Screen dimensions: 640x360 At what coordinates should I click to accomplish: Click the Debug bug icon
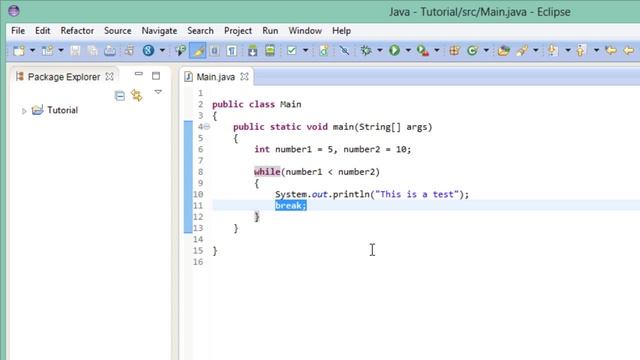click(x=366, y=51)
